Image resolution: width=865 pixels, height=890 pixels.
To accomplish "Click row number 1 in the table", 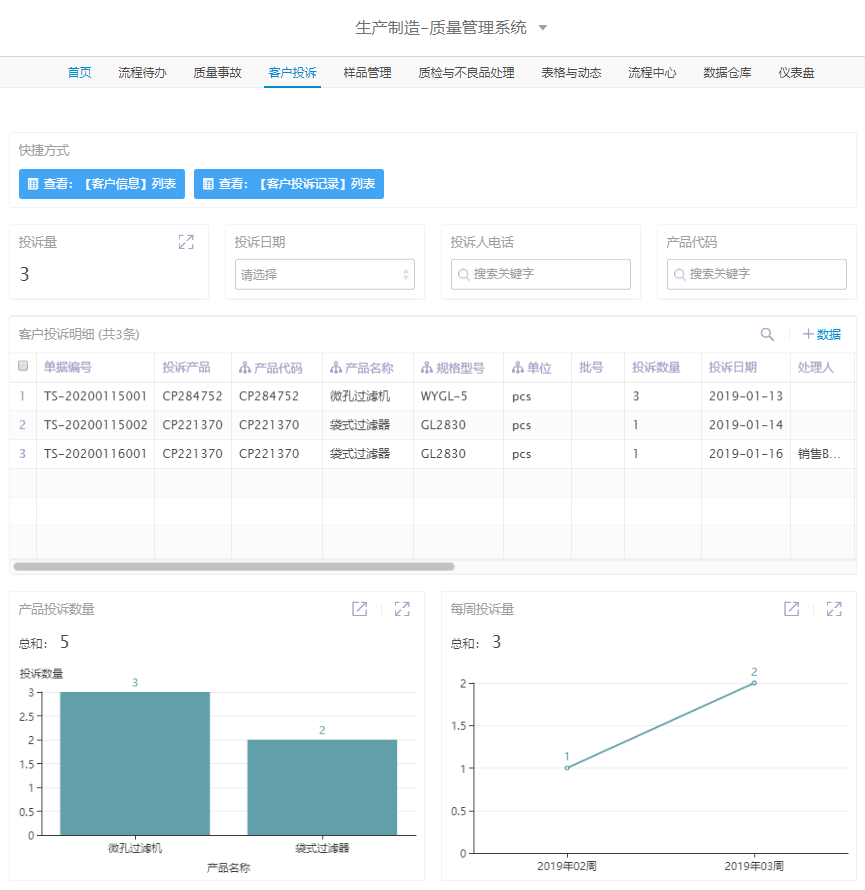I will pyautogui.click(x=22, y=396).
